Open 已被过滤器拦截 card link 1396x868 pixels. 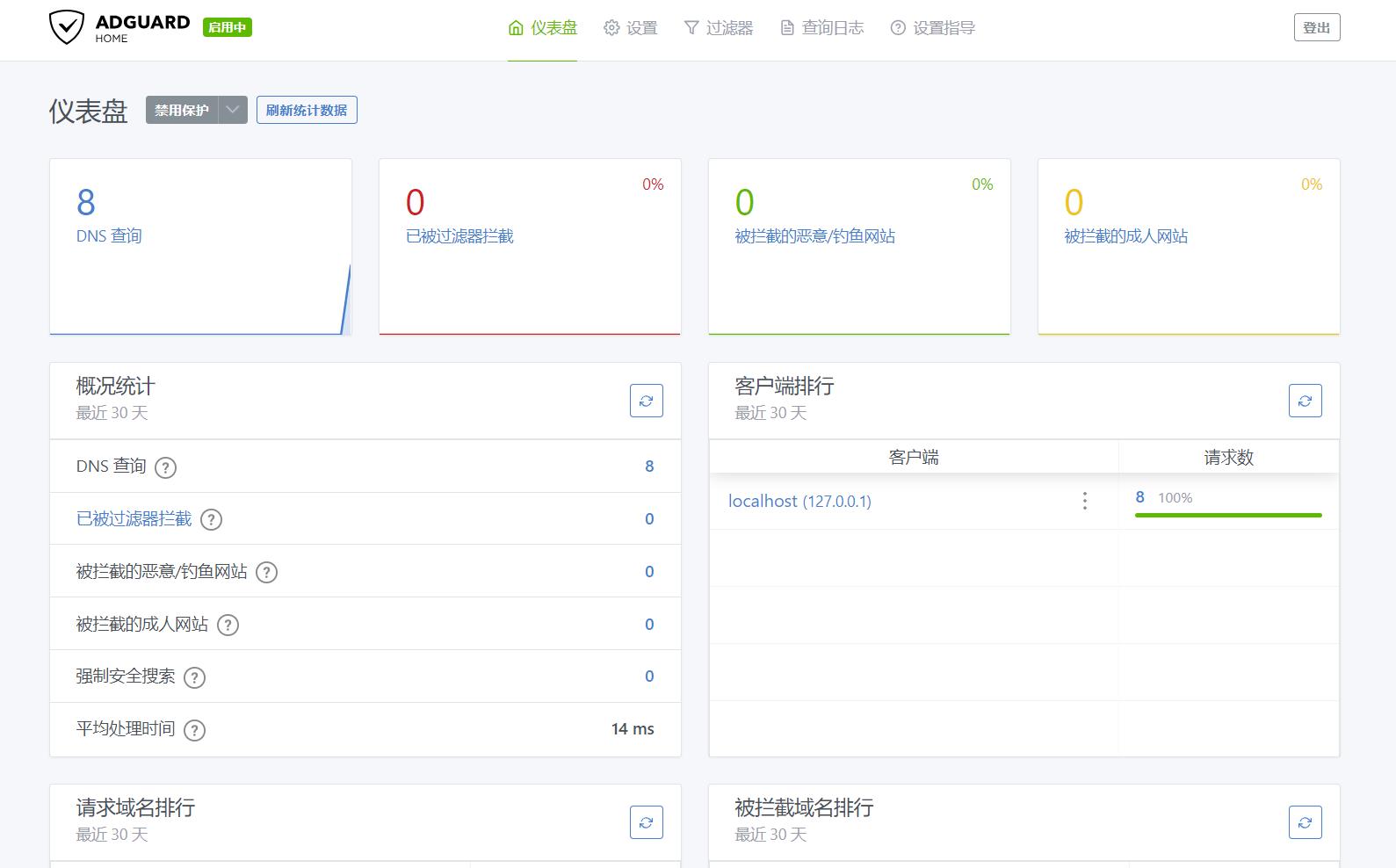pos(459,236)
